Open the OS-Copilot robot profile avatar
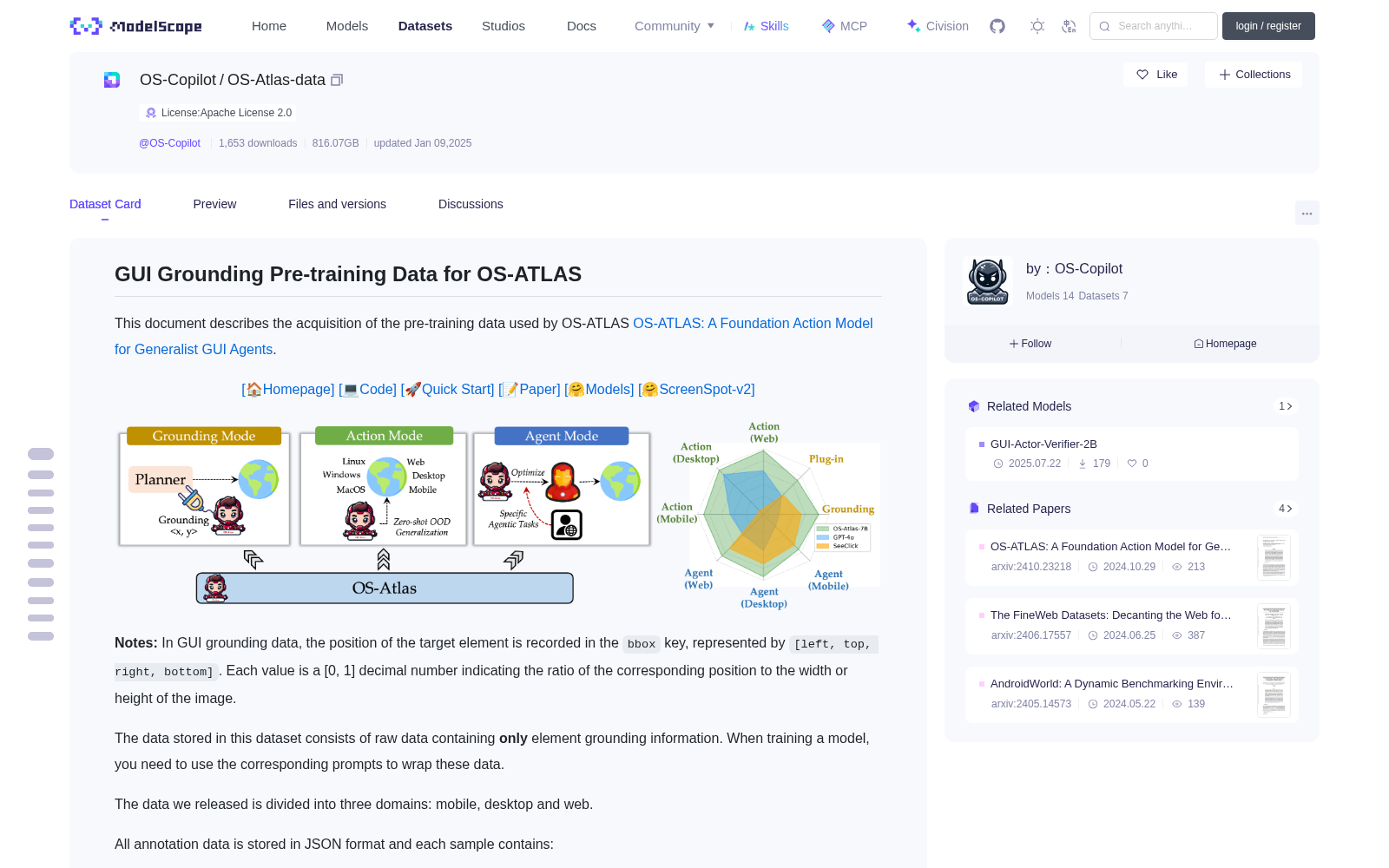 [988, 281]
